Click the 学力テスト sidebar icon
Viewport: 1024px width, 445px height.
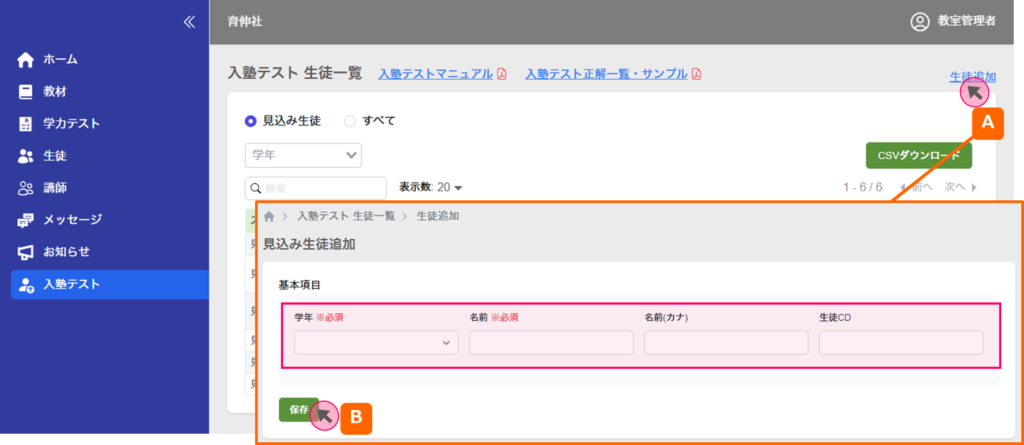[x=26, y=124]
